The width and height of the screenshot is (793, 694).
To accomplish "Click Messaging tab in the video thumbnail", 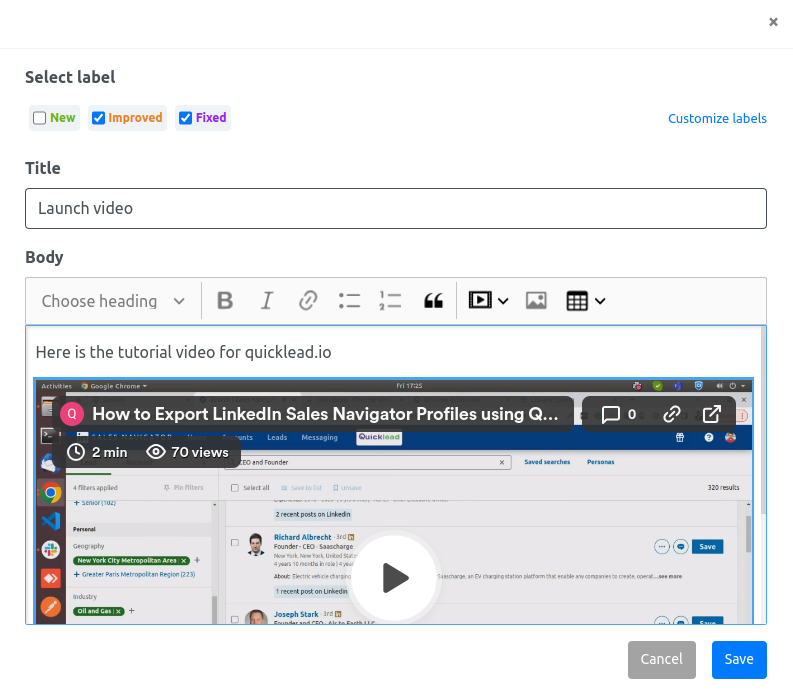I will [319, 438].
